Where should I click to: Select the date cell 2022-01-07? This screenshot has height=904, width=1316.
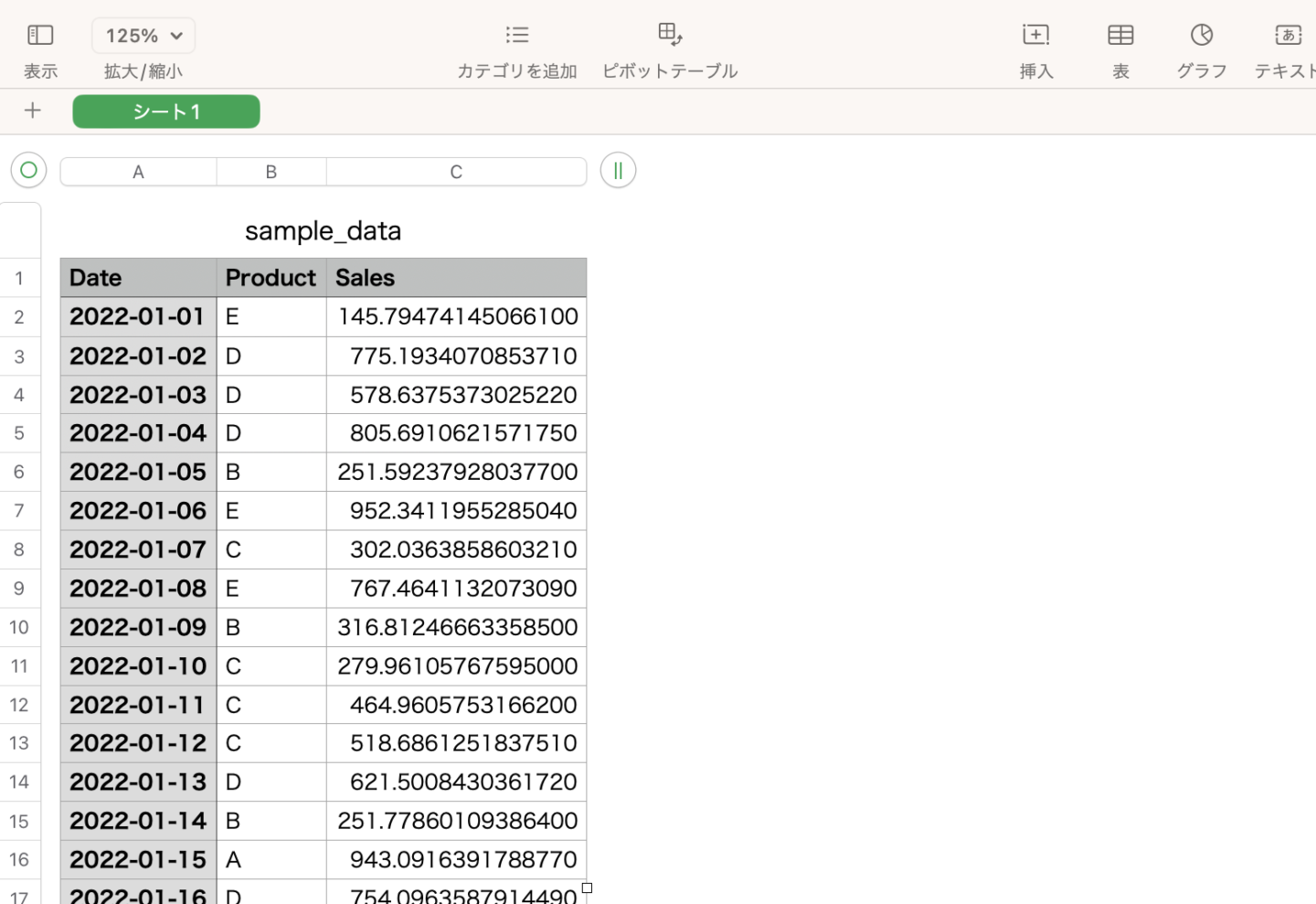tap(138, 549)
